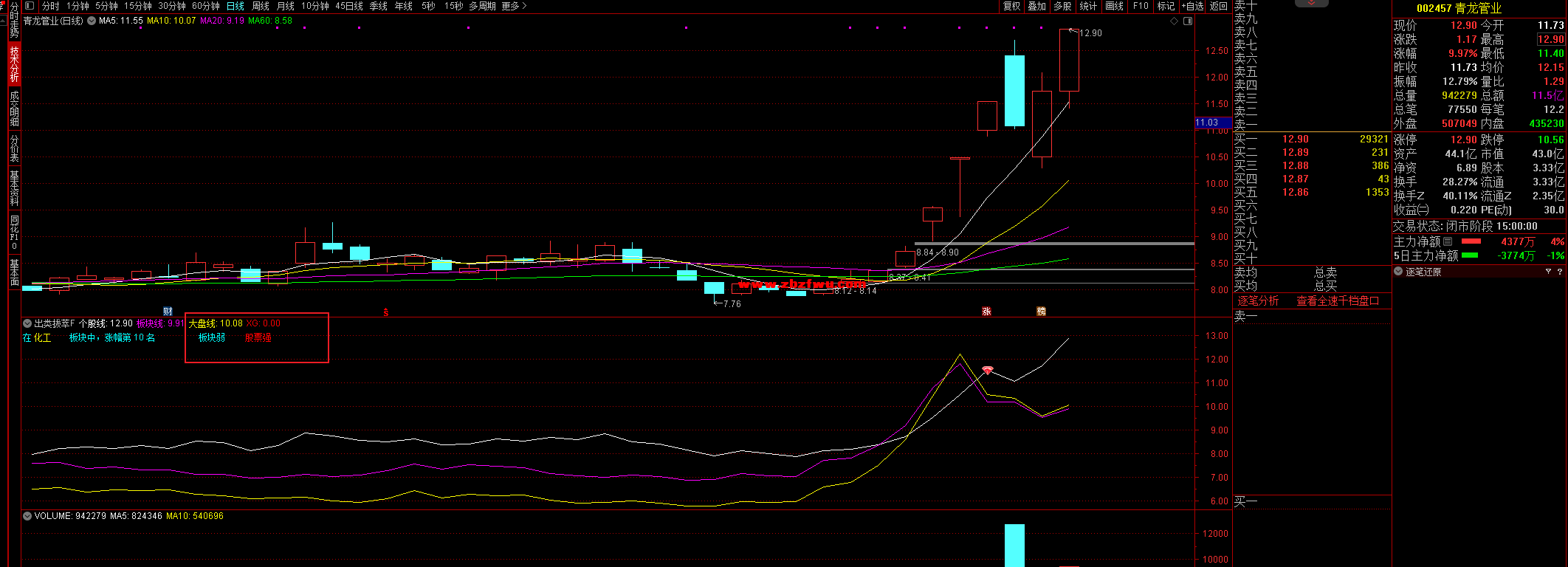1568x567 pixels.
Task: Click the 涨停 12.90 value
Action: pos(1463,140)
